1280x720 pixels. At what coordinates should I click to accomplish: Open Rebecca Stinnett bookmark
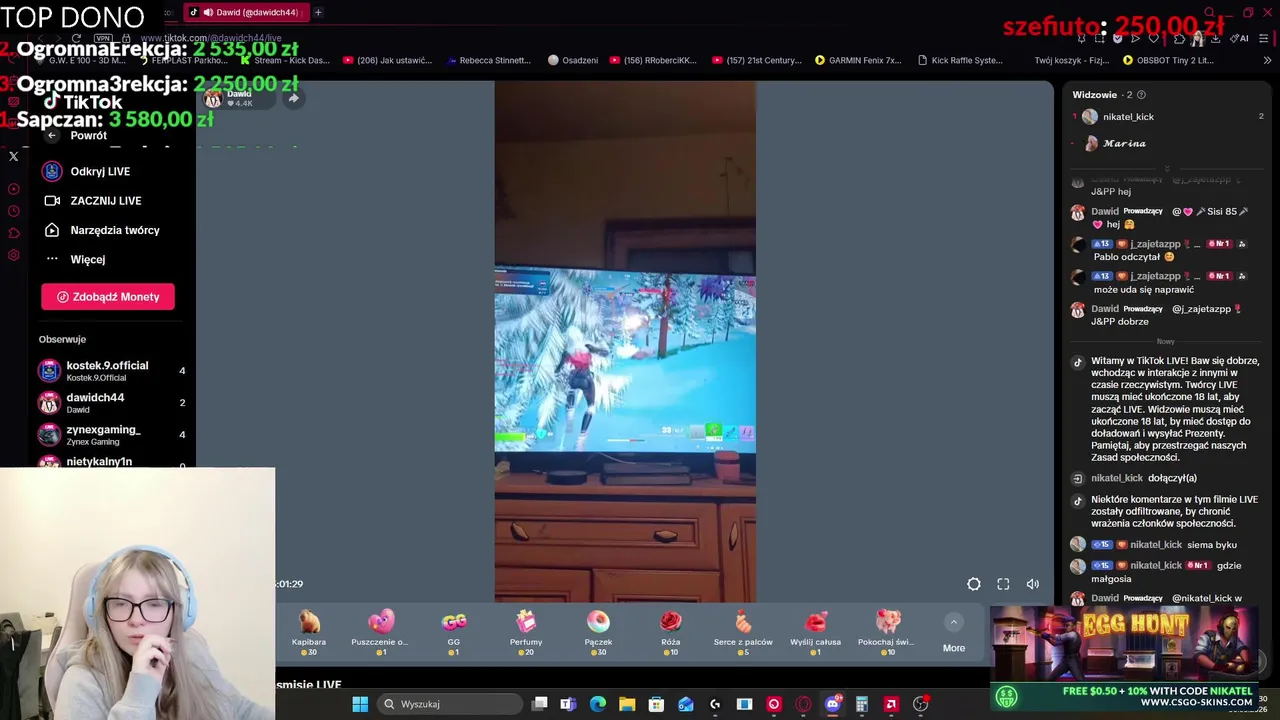pyautogui.click(x=488, y=60)
